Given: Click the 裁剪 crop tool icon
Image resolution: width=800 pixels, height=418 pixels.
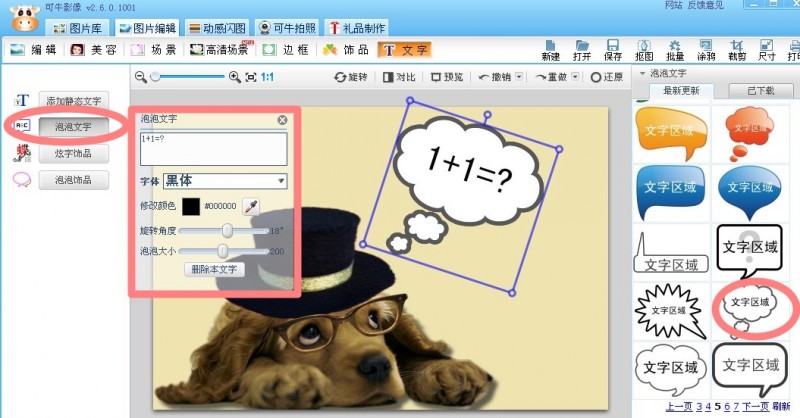Looking at the screenshot, I should (x=737, y=51).
